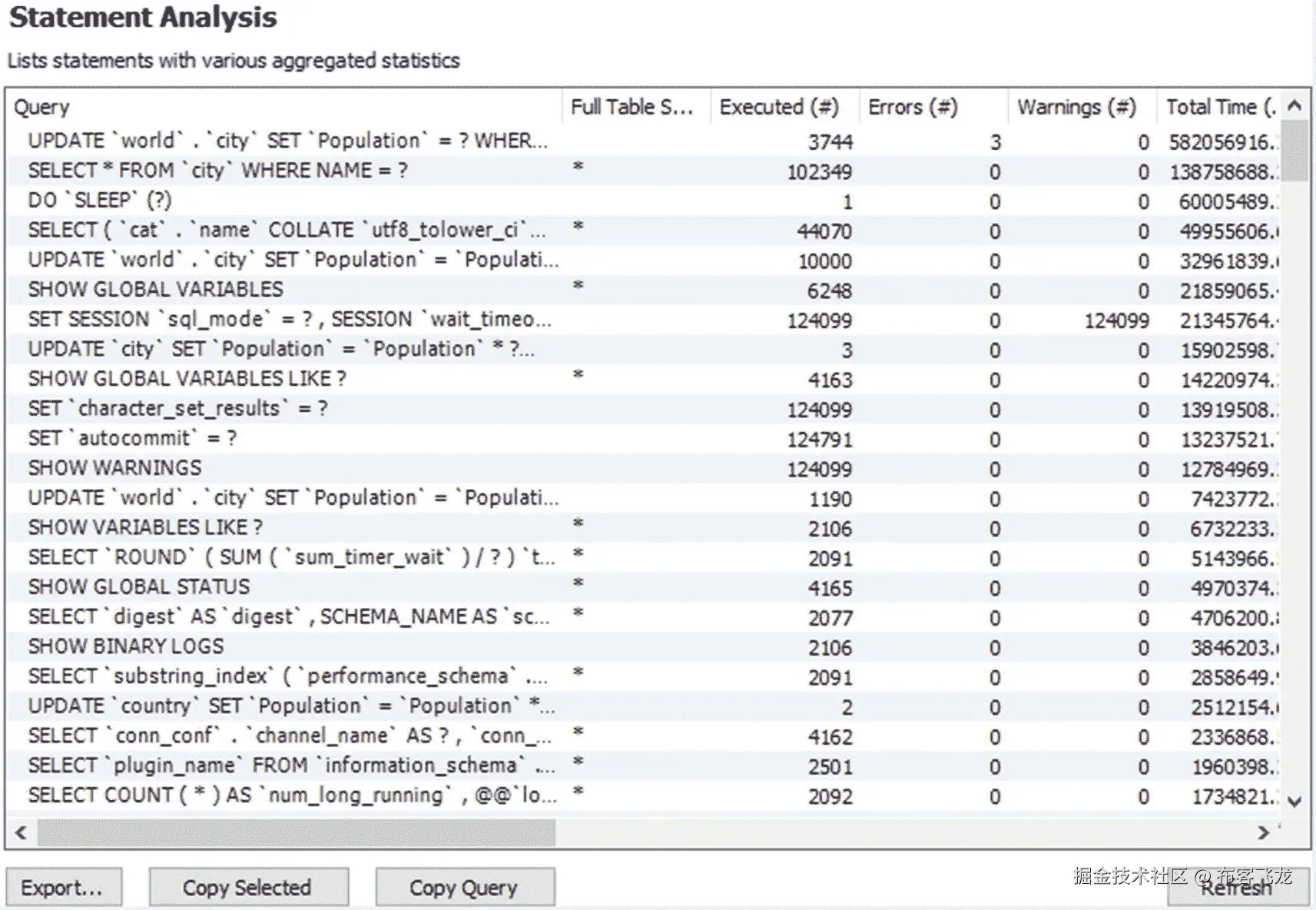
Task: Select the SELECT `cat`.`name` COLLATE row
Action: pos(644,231)
